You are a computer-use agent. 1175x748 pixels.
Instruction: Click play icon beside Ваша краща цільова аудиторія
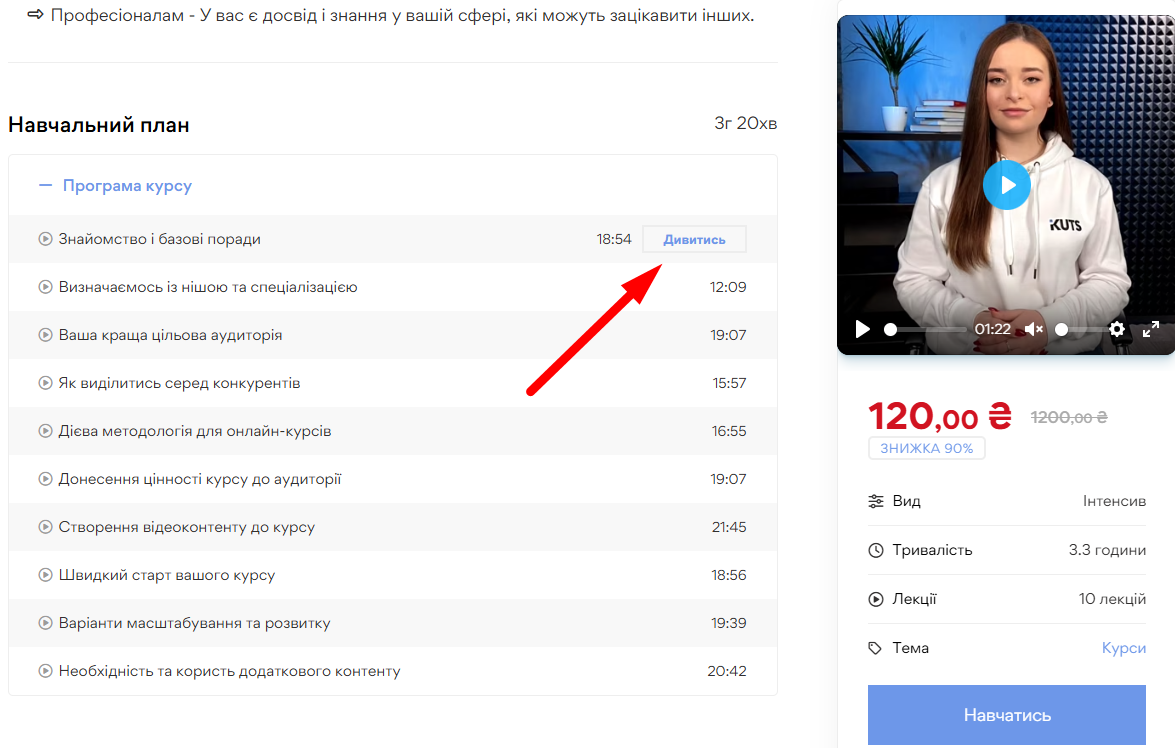pos(45,335)
